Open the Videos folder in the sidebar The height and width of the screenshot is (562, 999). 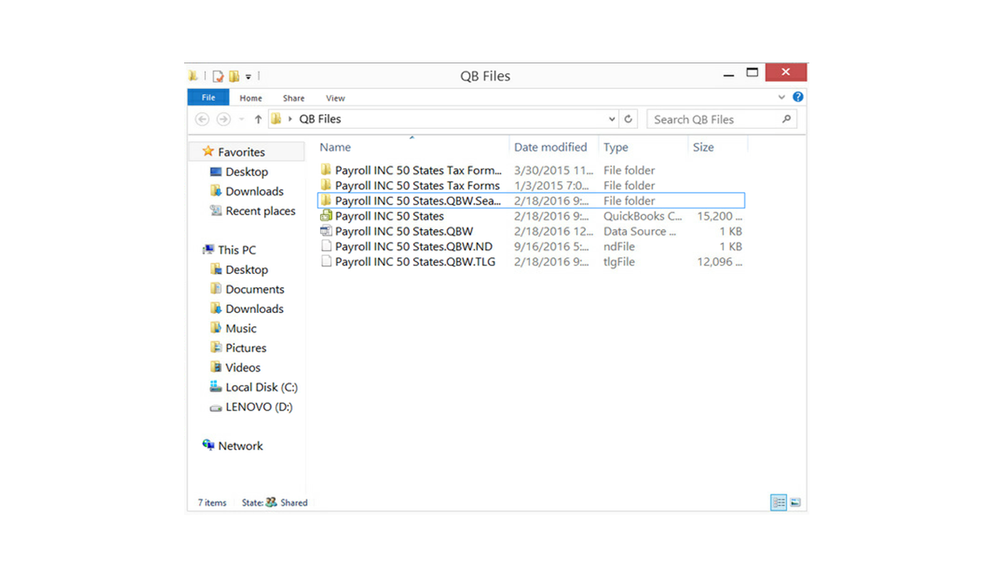pos(243,368)
